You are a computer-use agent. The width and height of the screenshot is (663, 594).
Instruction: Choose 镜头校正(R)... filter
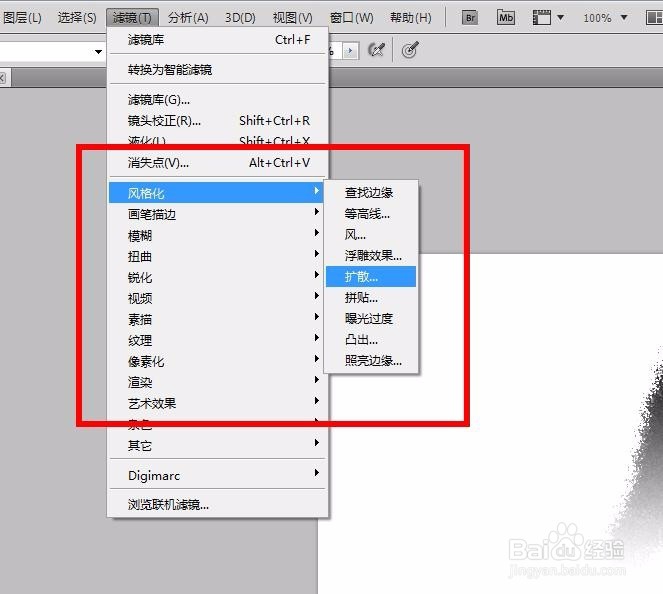tap(218, 121)
